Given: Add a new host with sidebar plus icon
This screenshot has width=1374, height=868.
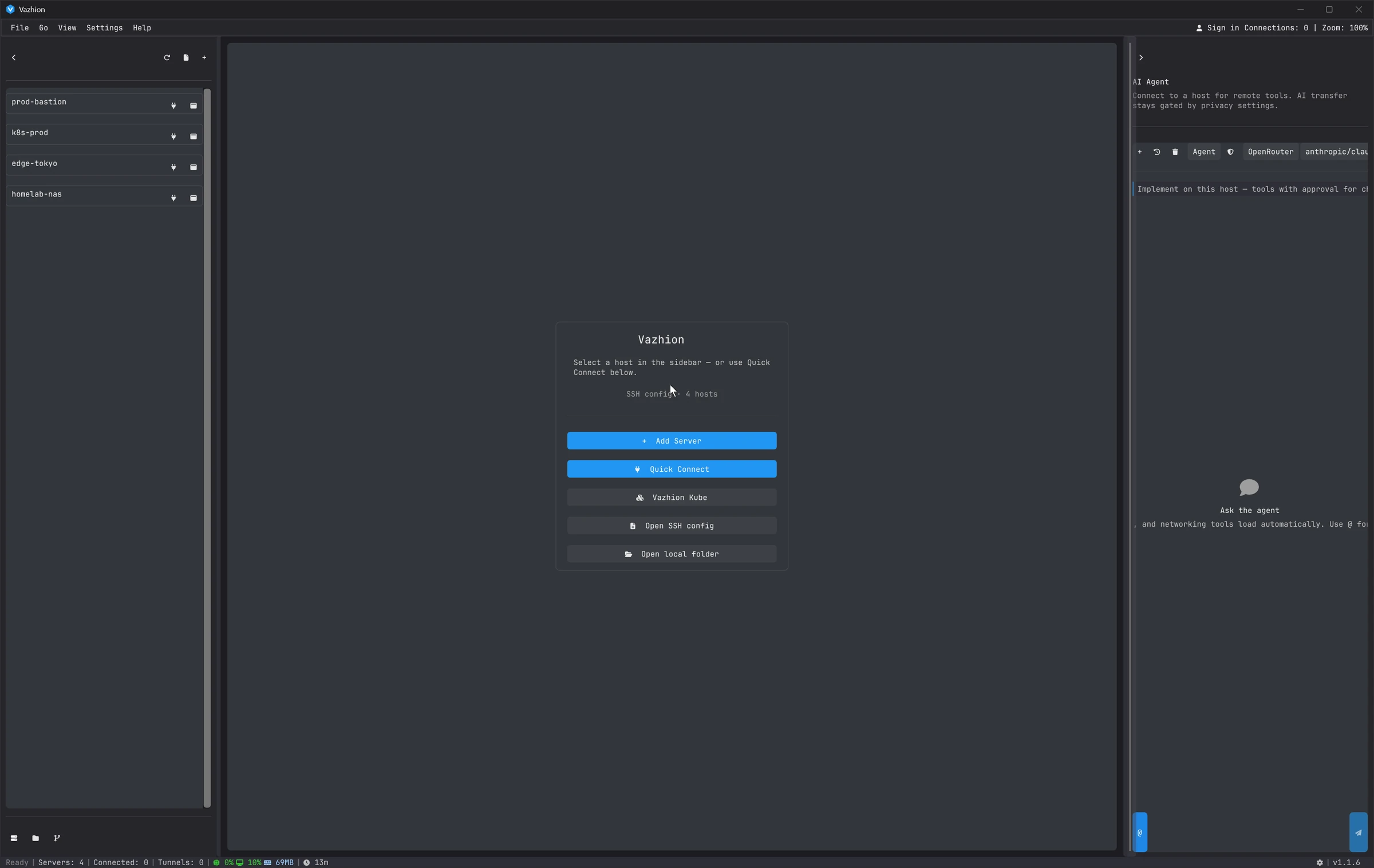Looking at the screenshot, I should tap(204, 57).
